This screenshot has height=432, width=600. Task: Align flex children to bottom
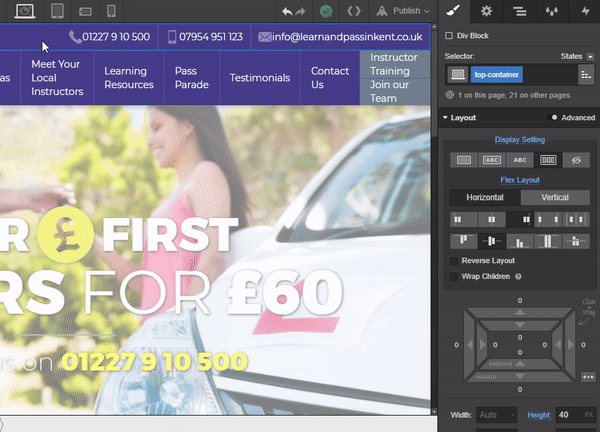pos(520,241)
